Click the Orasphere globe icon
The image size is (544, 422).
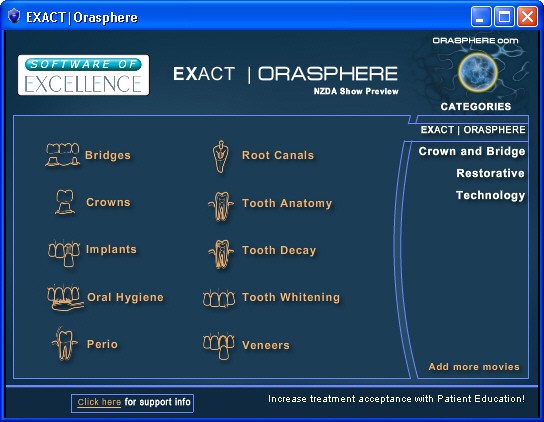pos(478,73)
